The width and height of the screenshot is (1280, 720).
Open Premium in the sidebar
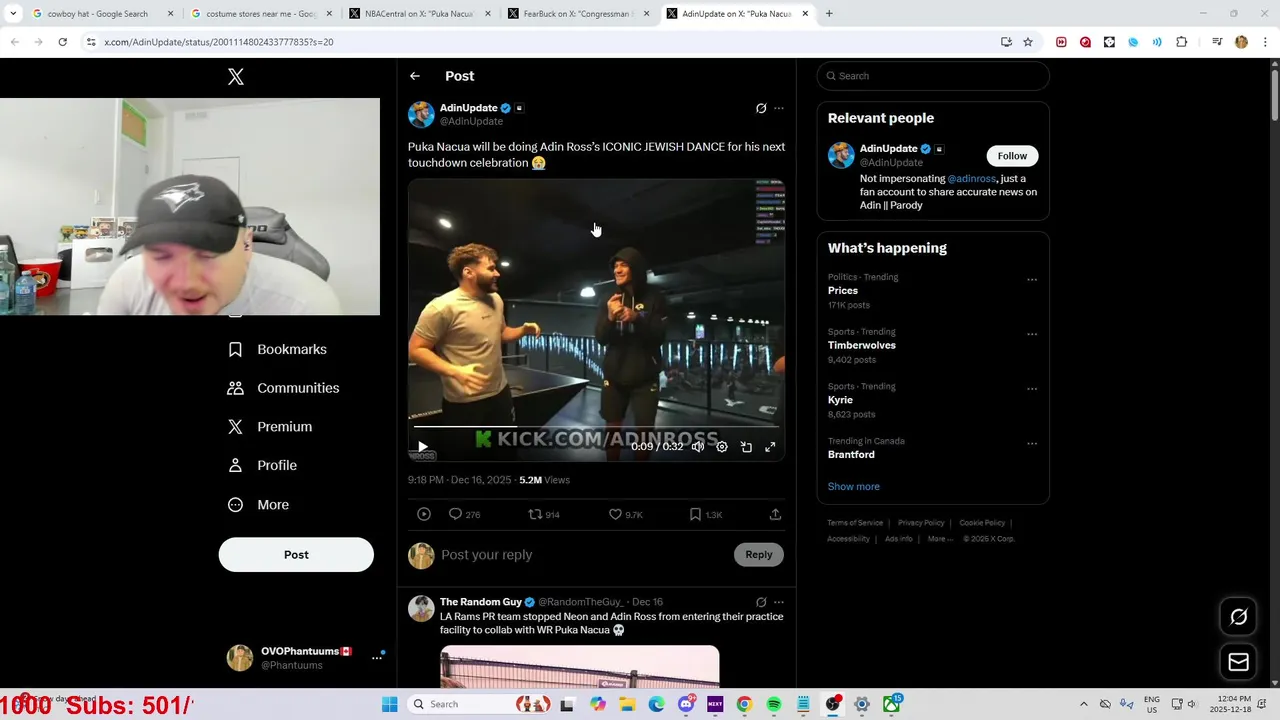(270, 427)
